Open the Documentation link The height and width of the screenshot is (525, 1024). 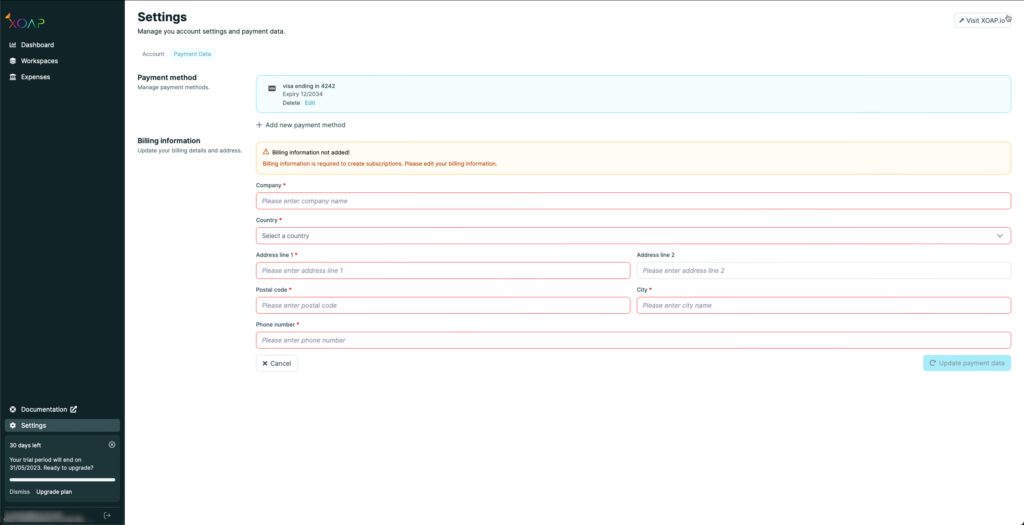[44, 409]
